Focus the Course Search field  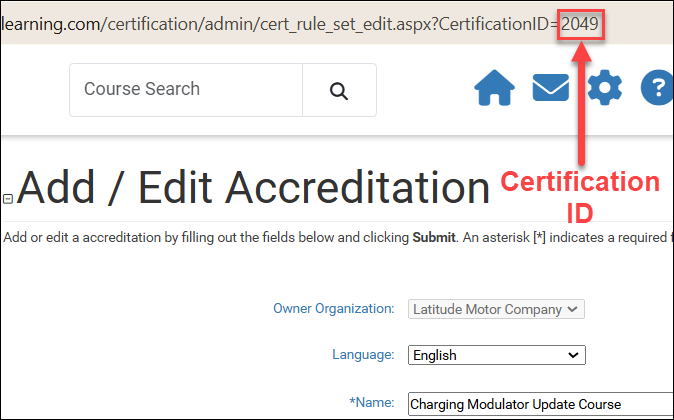(186, 90)
